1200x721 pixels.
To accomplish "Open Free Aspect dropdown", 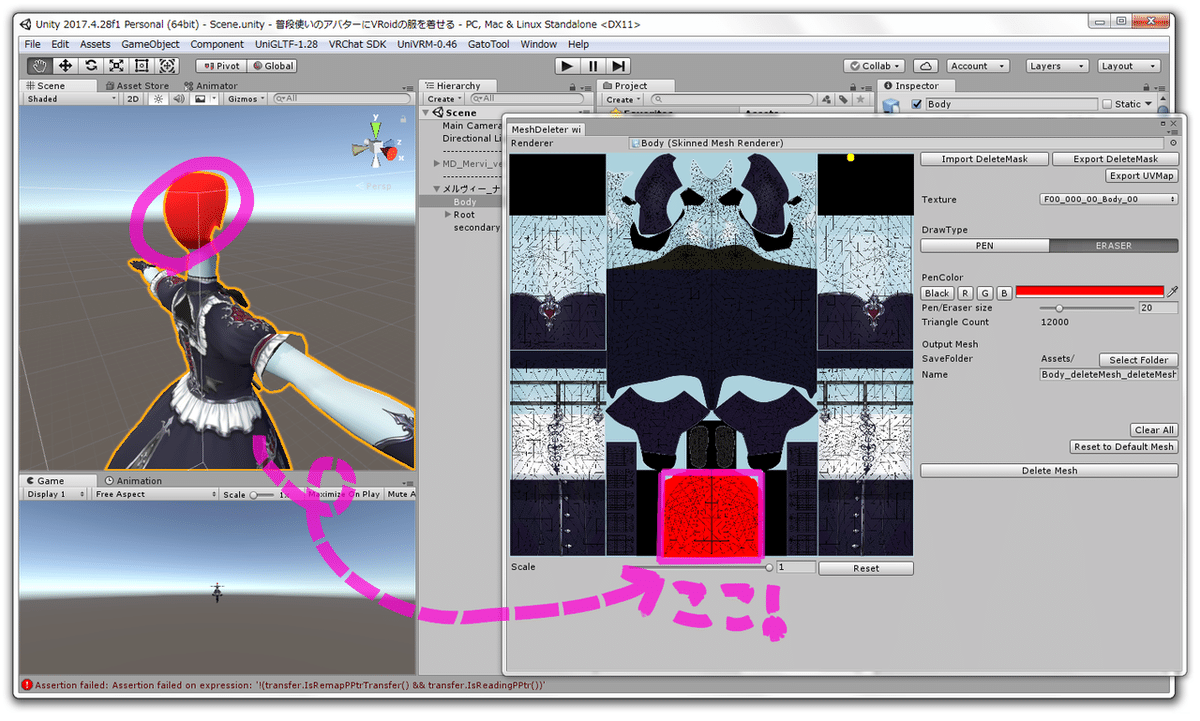I will click(155, 494).
